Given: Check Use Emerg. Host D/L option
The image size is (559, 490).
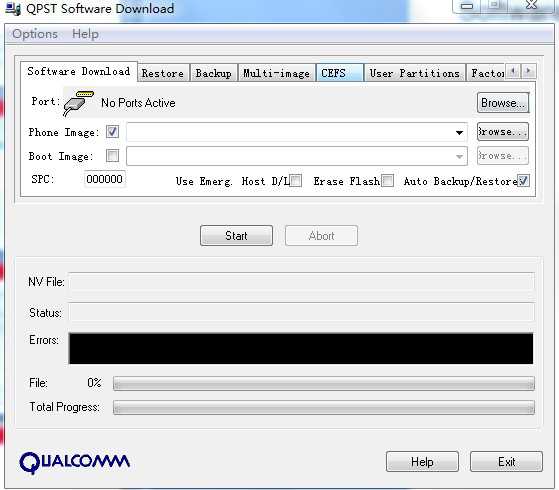Looking at the screenshot, I should pos(296,180).
